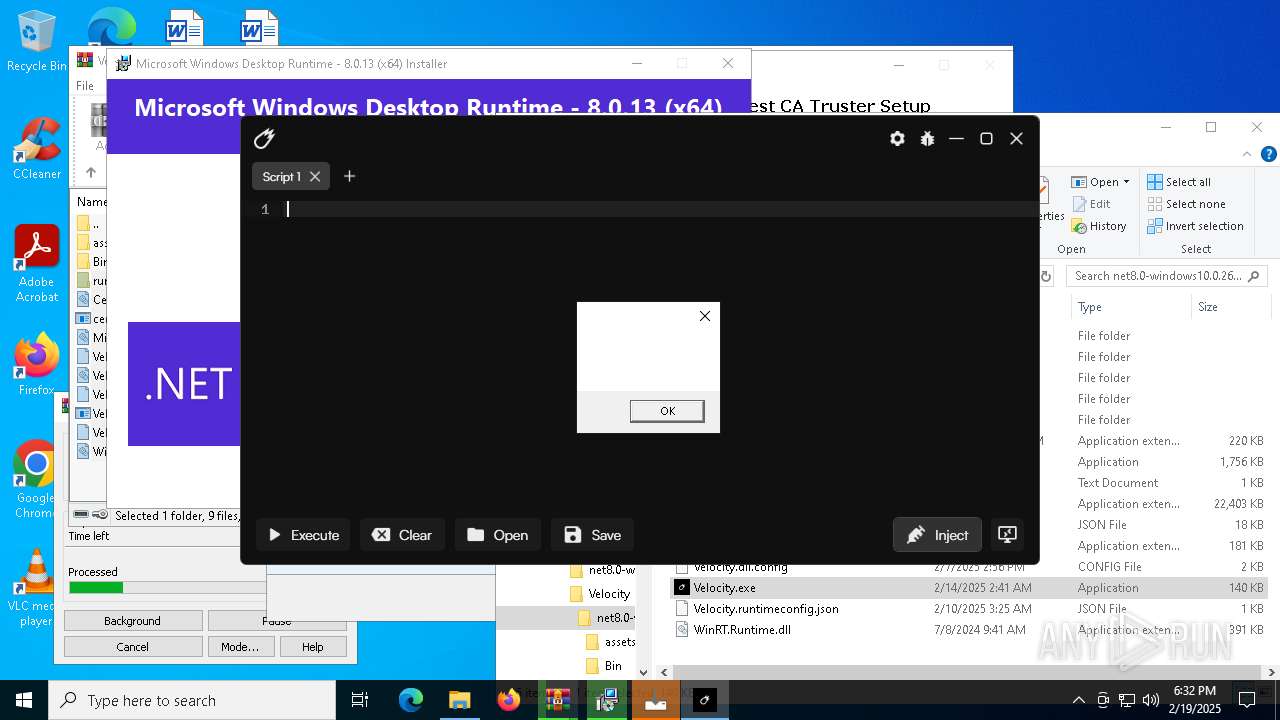Image resolution: width=1280 pixels, height=720 pixels.
Task: Open Adobe Acrobat desktop shortcut
Action: (x=37, y=263)
